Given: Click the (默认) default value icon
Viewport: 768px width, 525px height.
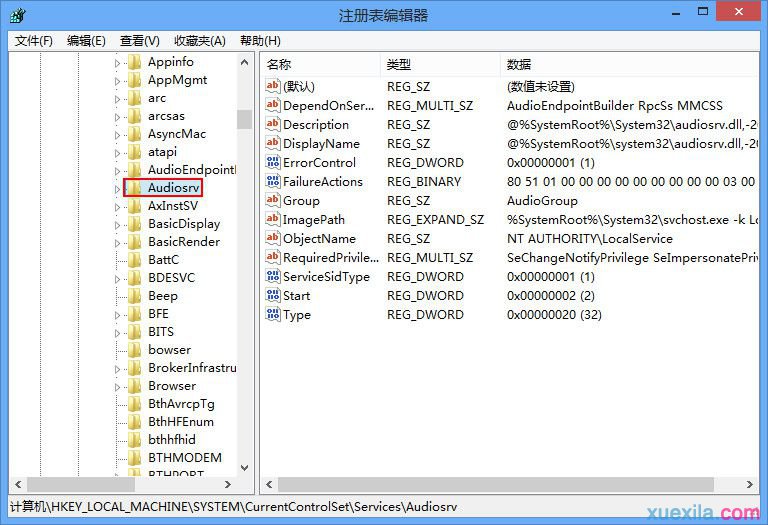Looking at the screenshot, I should (272, 86).
